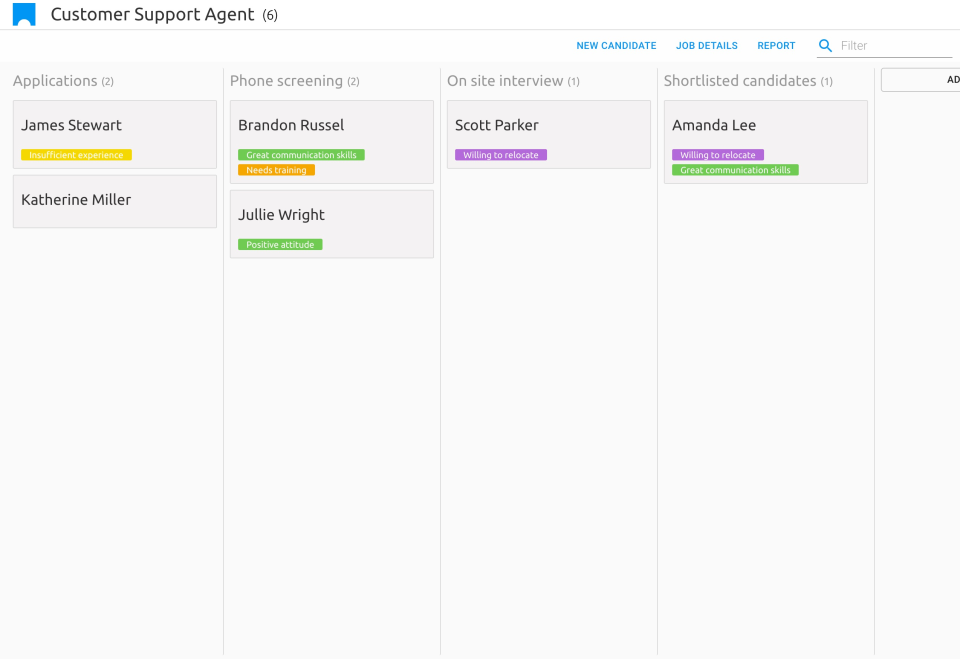This screenshot has width=960, height=659.
Task: Click yellow Insufficient experience tag
Action: click(x=76, y=155)
